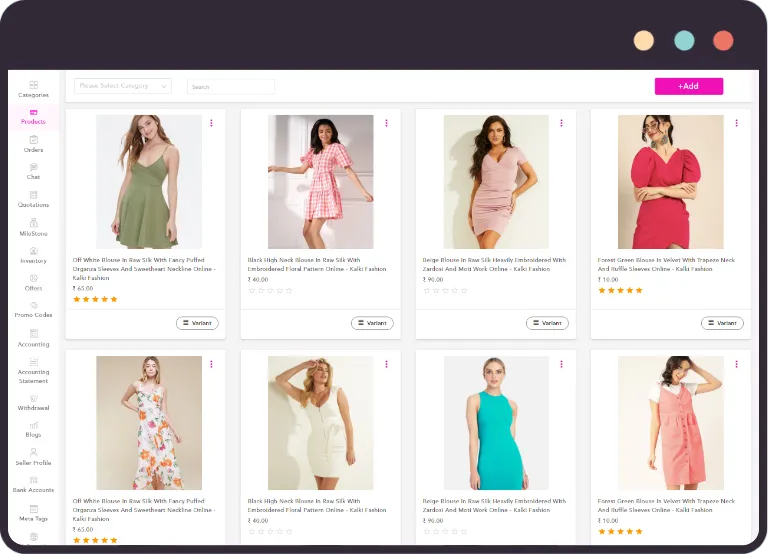
Task: Go to Quotations in the sidebar
Action: click(33, 196)
